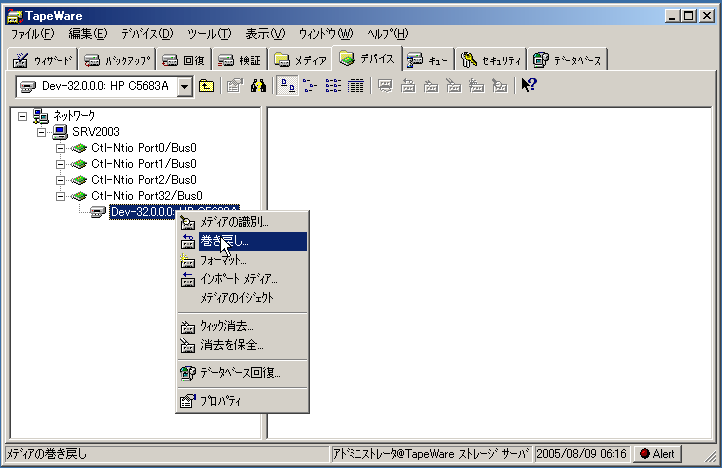Click the binoculars find icon

[x=258, y=86]
